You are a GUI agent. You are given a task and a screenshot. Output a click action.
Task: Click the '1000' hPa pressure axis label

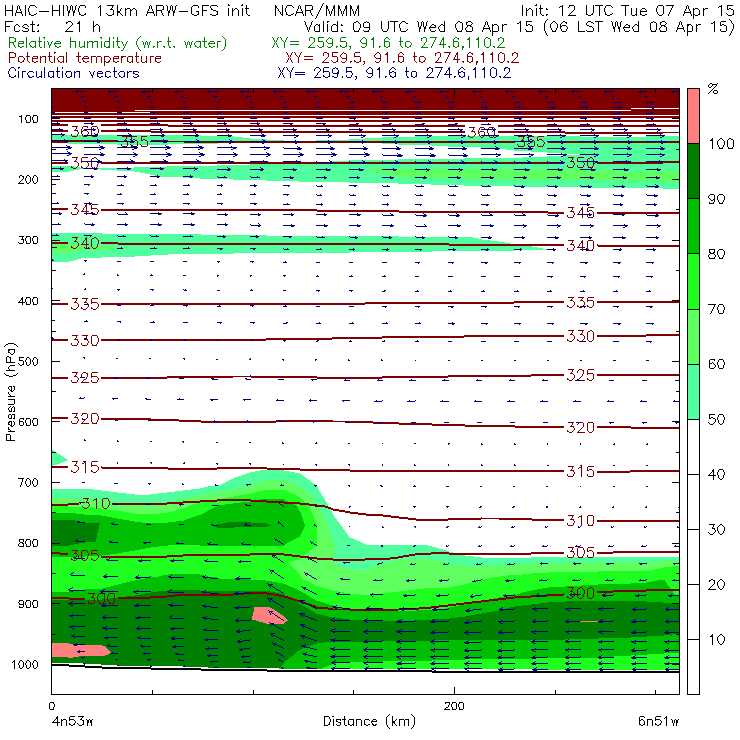click(x=25, y=664)
